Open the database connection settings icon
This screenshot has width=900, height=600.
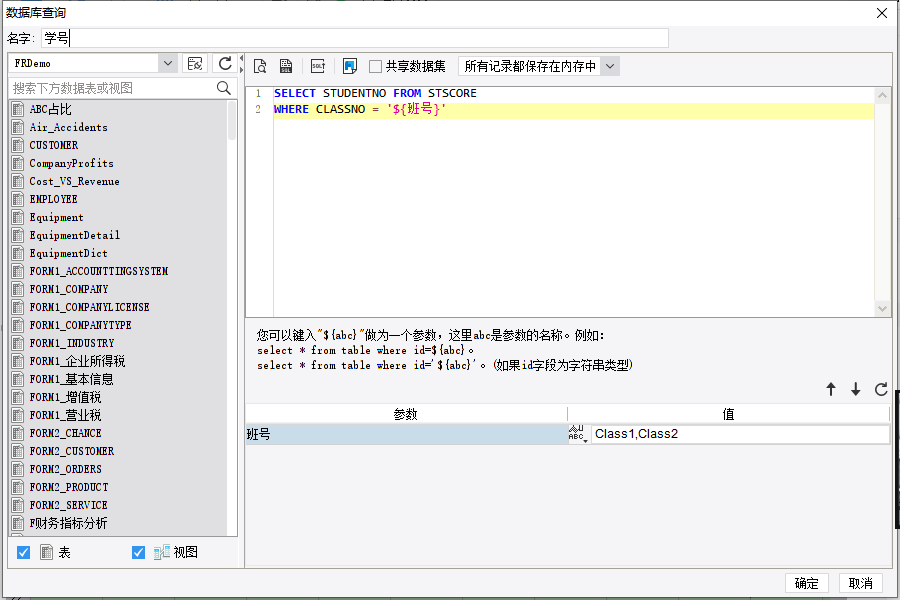click(x=195, y=63)
